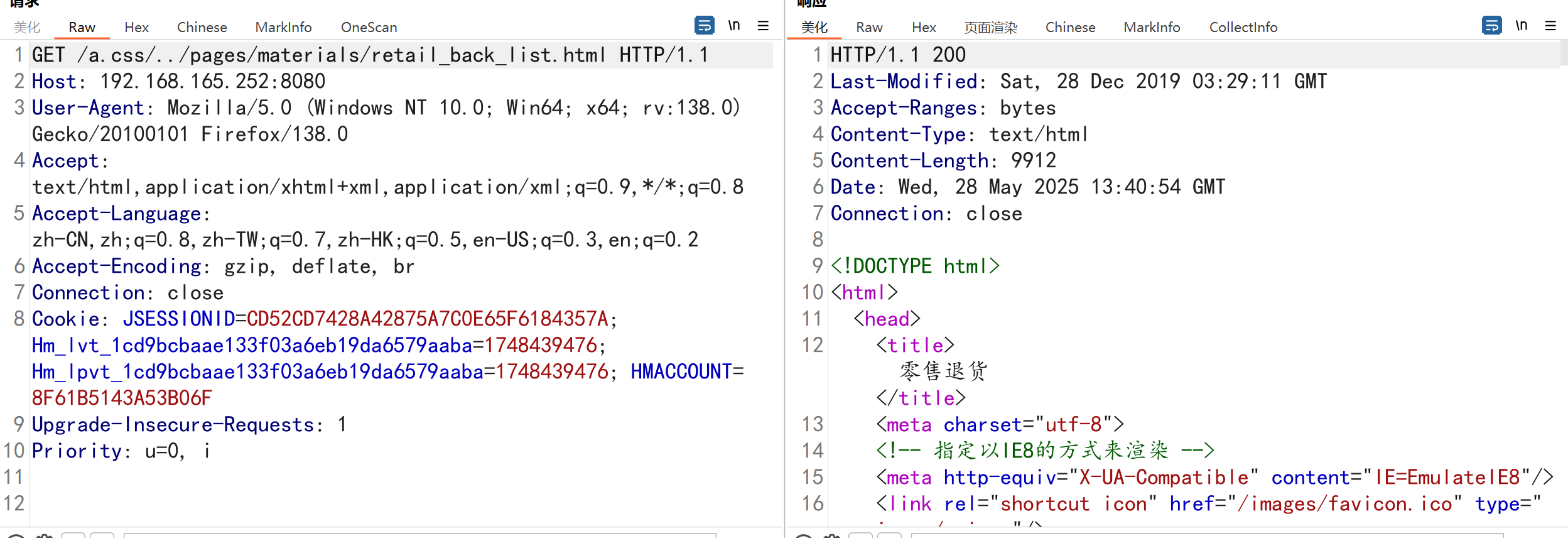
Task: Select the 美化 tab in response panel
Action: [814, 27]
